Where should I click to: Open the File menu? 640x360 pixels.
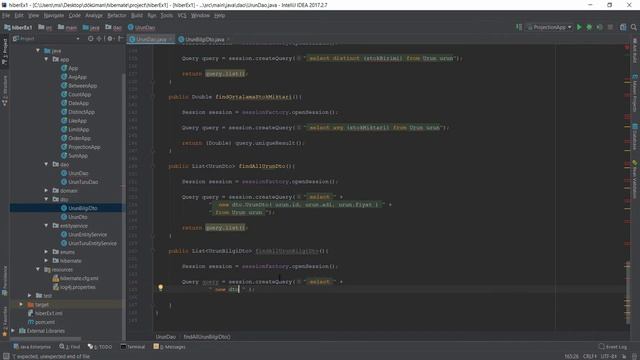[x=6, y=16]
